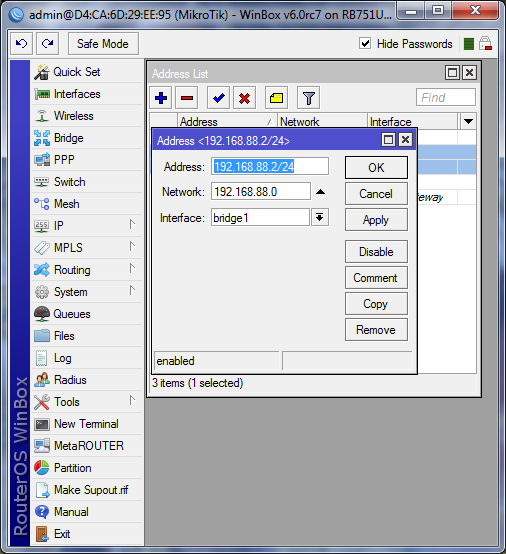This screenshot has height=554, width=506.
Task: Open the Files section
Action: click(x=87, y=336)
